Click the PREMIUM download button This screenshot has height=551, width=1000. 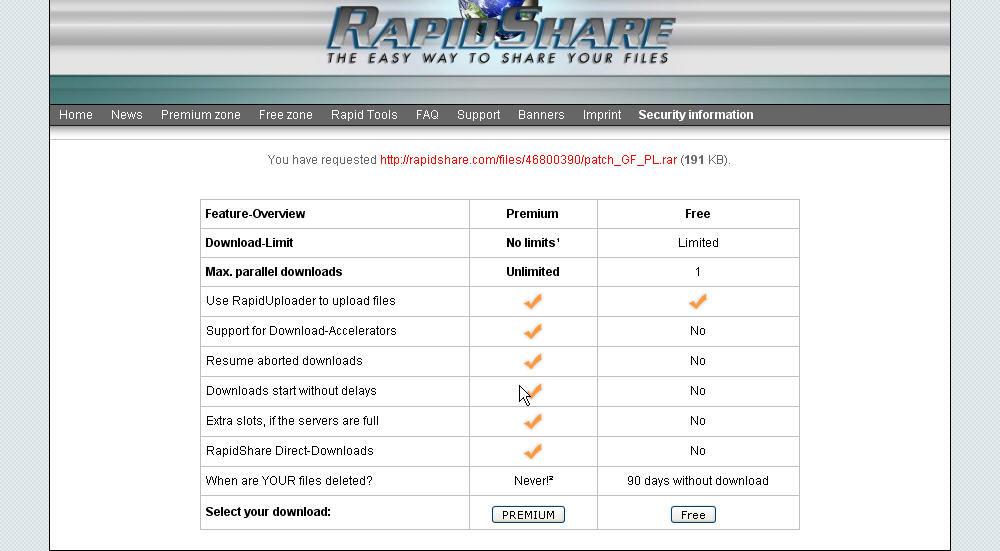(x=528, y=515)
